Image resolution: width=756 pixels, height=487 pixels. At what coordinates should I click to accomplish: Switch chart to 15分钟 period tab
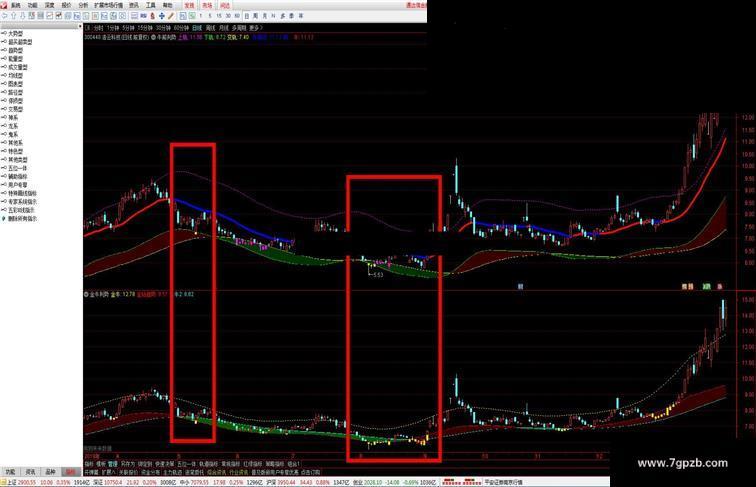coord(144,27)
